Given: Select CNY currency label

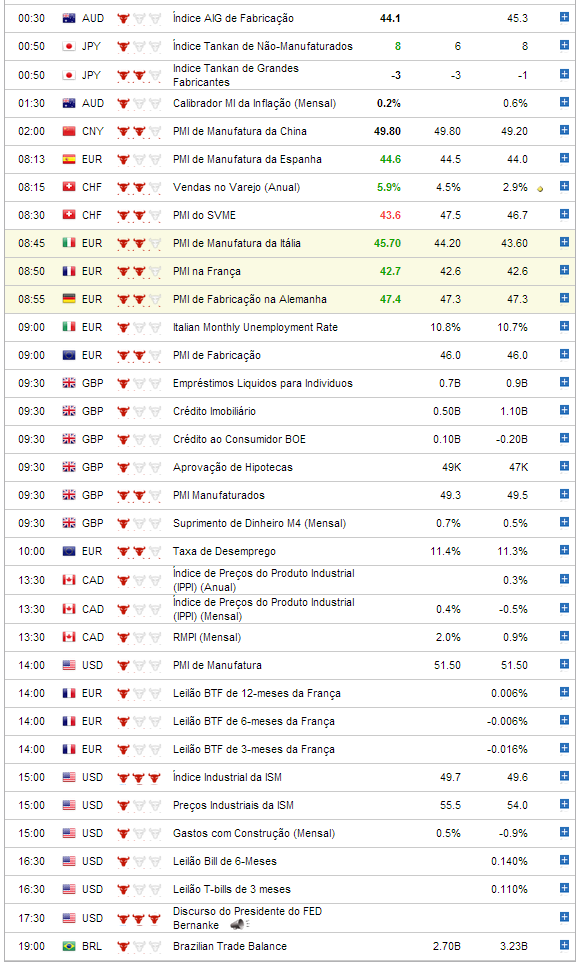Looking at the screenshot, I should pyautogui.click(x=92, y=131).
